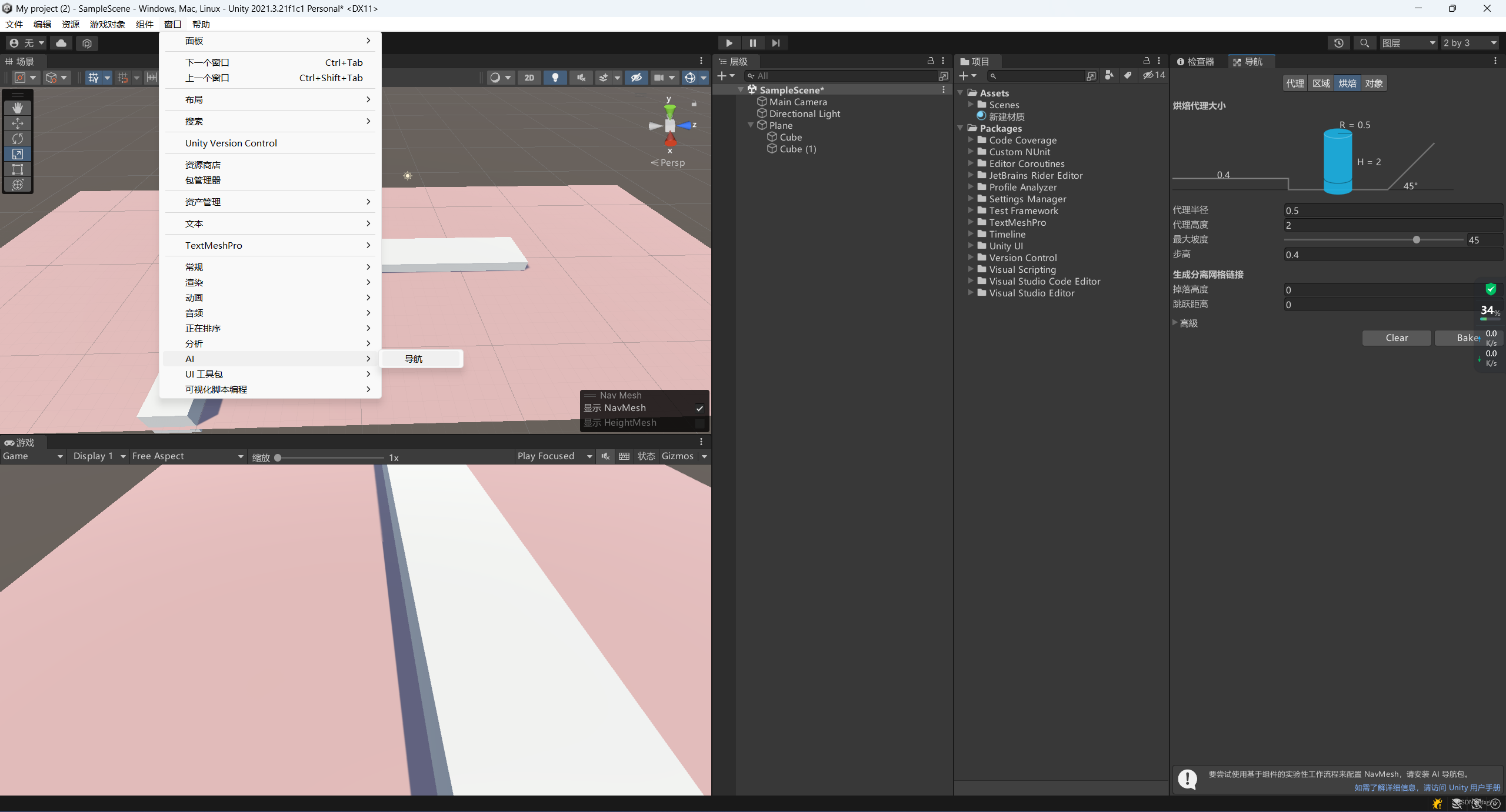Click the warning icon in the navigation notice
Viewport: 1506px width, 812px height.
click(x=1187, y=780)
